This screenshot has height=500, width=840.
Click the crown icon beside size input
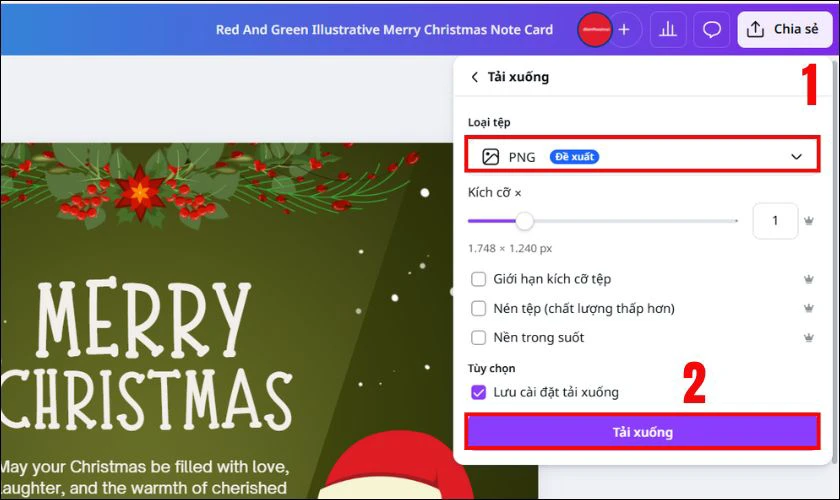point(808,221)
